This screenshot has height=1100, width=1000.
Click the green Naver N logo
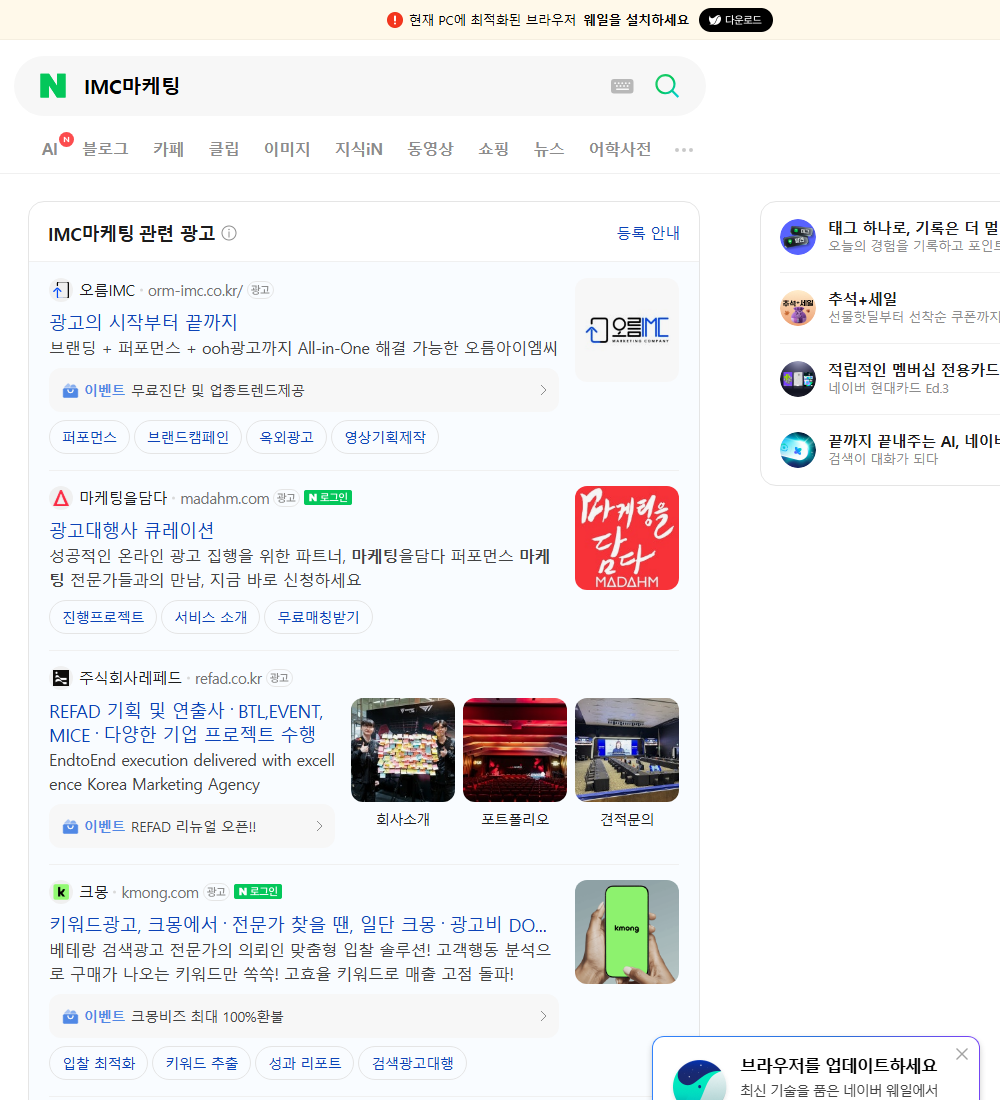53,86
